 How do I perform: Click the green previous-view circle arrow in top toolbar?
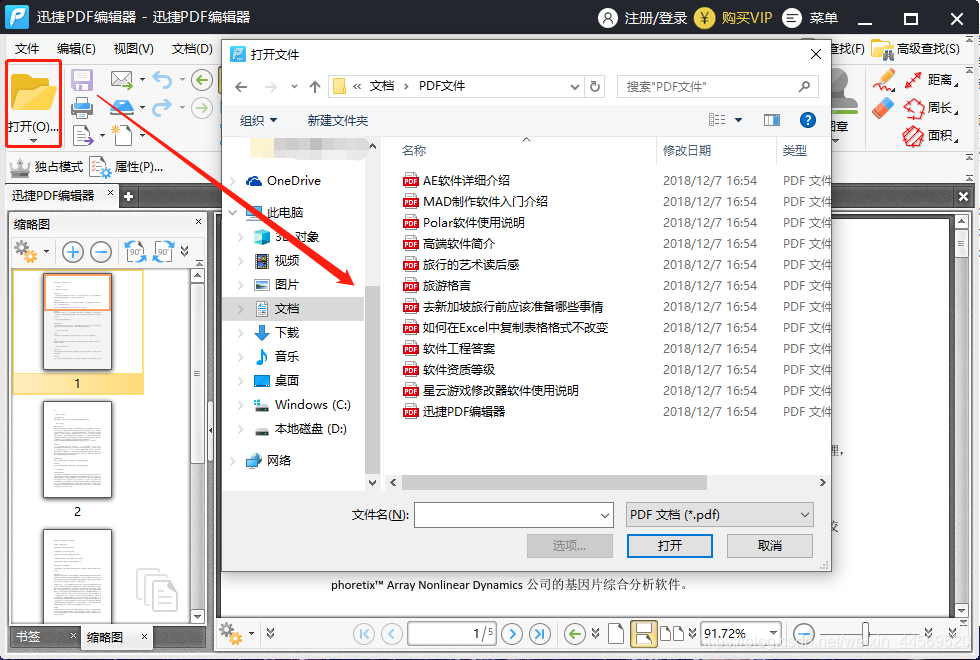pyautogui.click(x=202, y=79)
